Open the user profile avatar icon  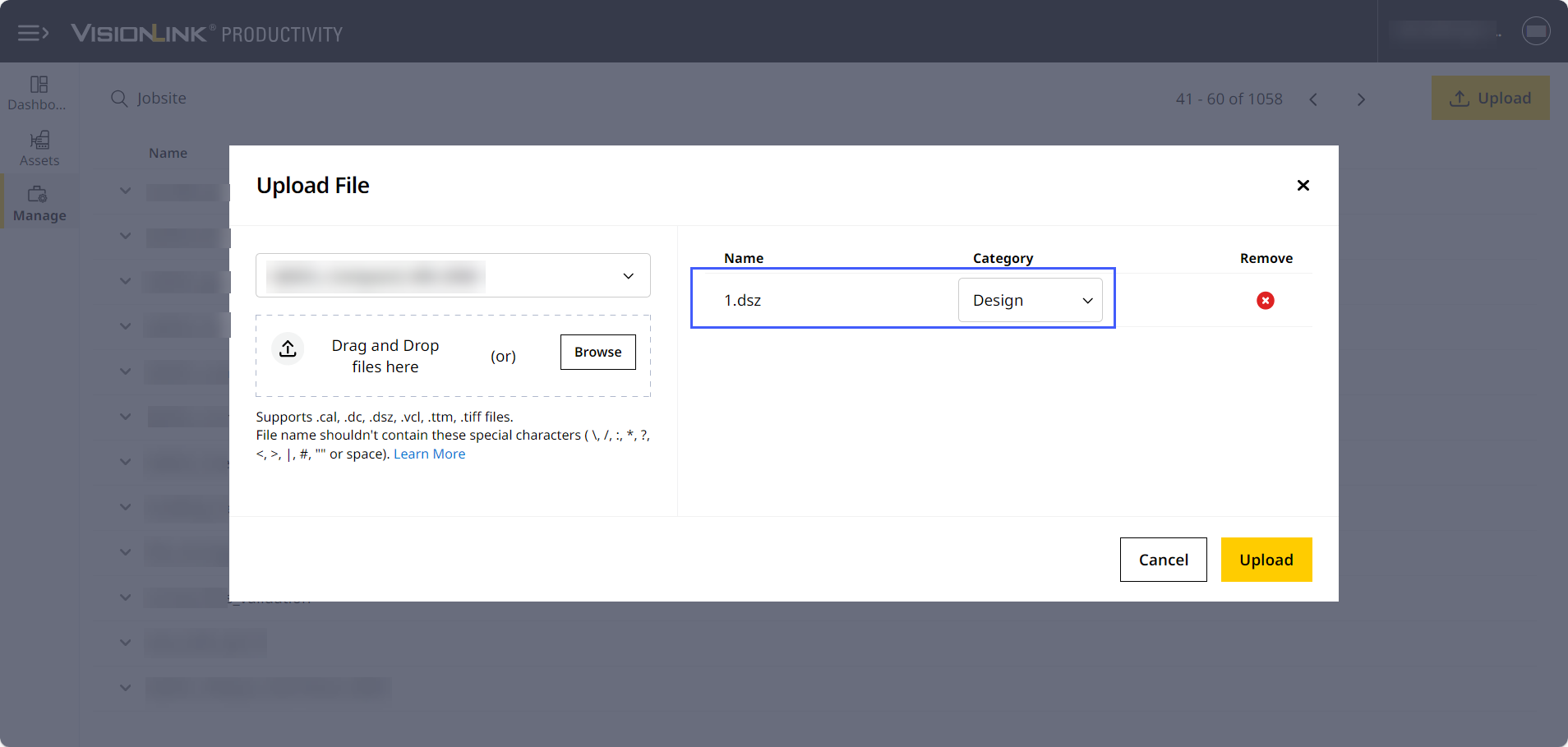(1535, 31)
